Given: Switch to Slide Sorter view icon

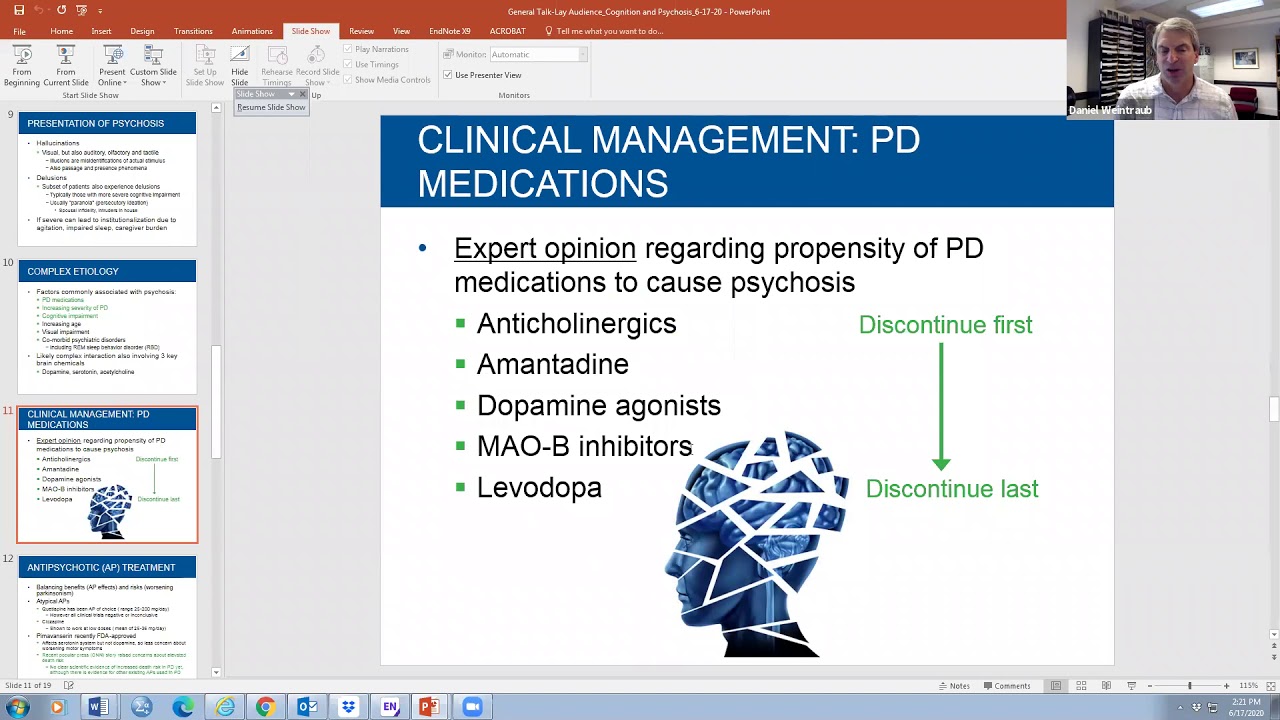Looking at the screenshot, I should tap(1081, 686).
